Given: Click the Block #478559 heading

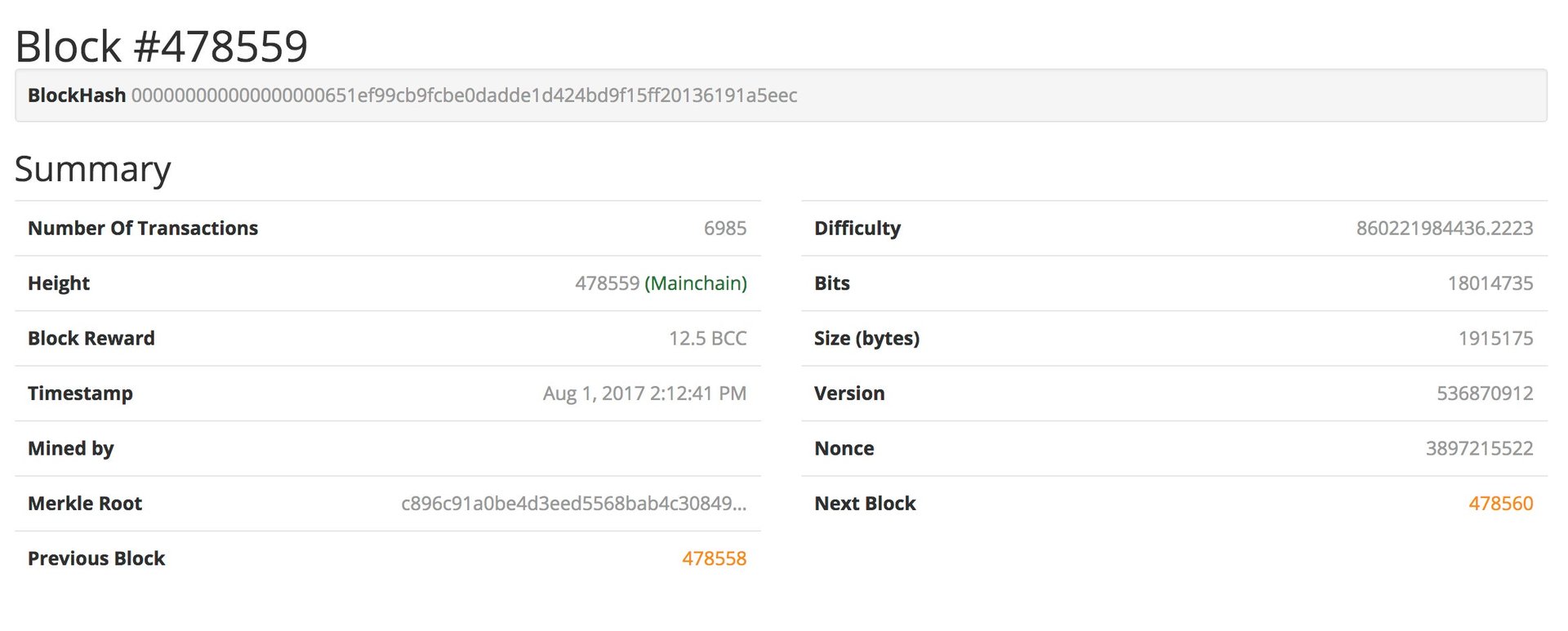Looking at the screenshot, I should coord(162,46).
